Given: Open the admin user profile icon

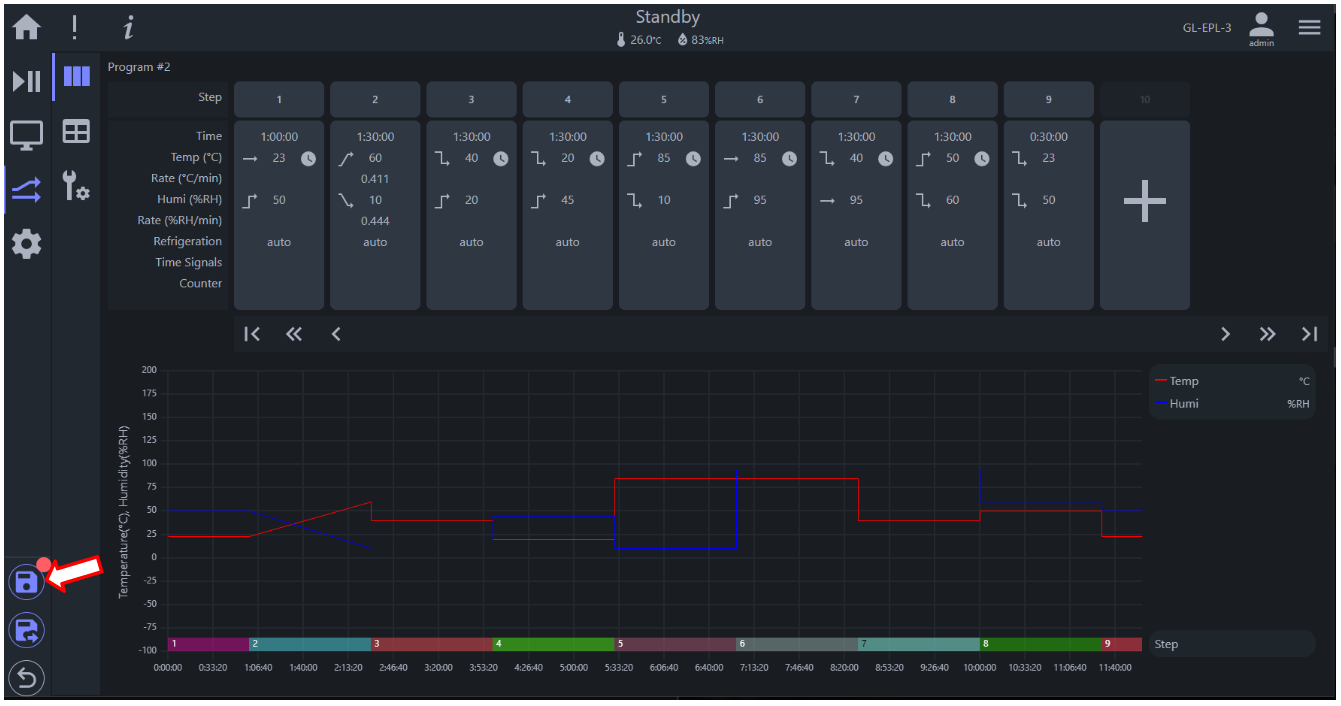Looking at the screenshot, I should coord(1262,29).
